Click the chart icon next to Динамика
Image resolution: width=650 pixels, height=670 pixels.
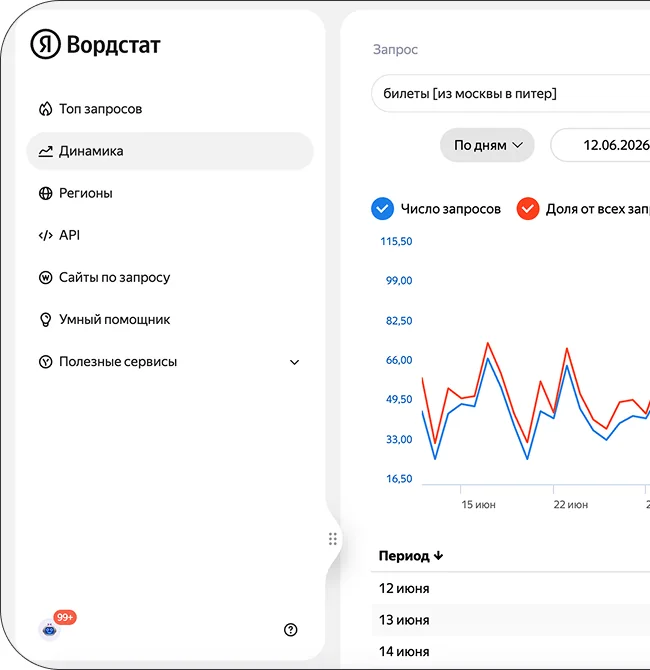tap(45, 151)
